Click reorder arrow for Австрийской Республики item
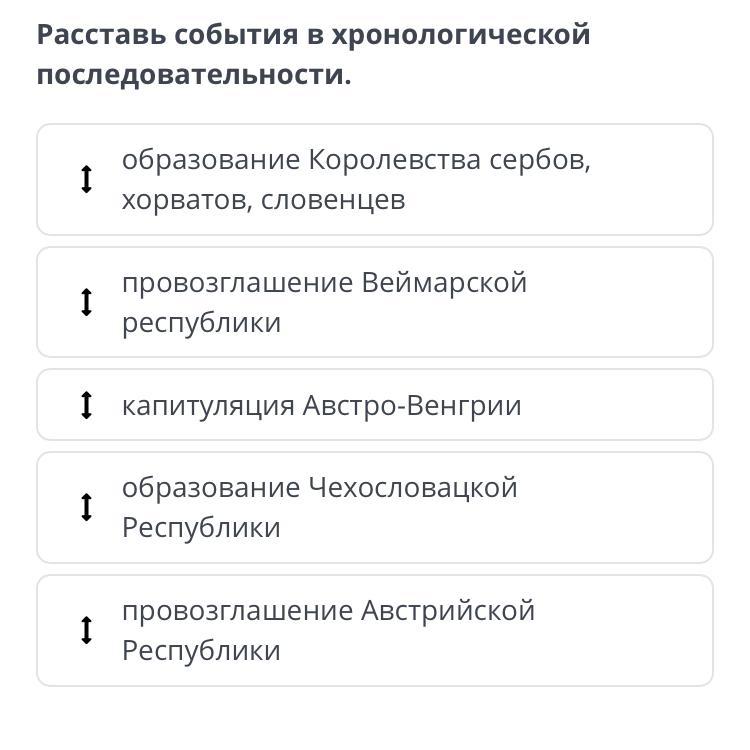The height and width of the screenshot is (750, 750). [86, 630]
